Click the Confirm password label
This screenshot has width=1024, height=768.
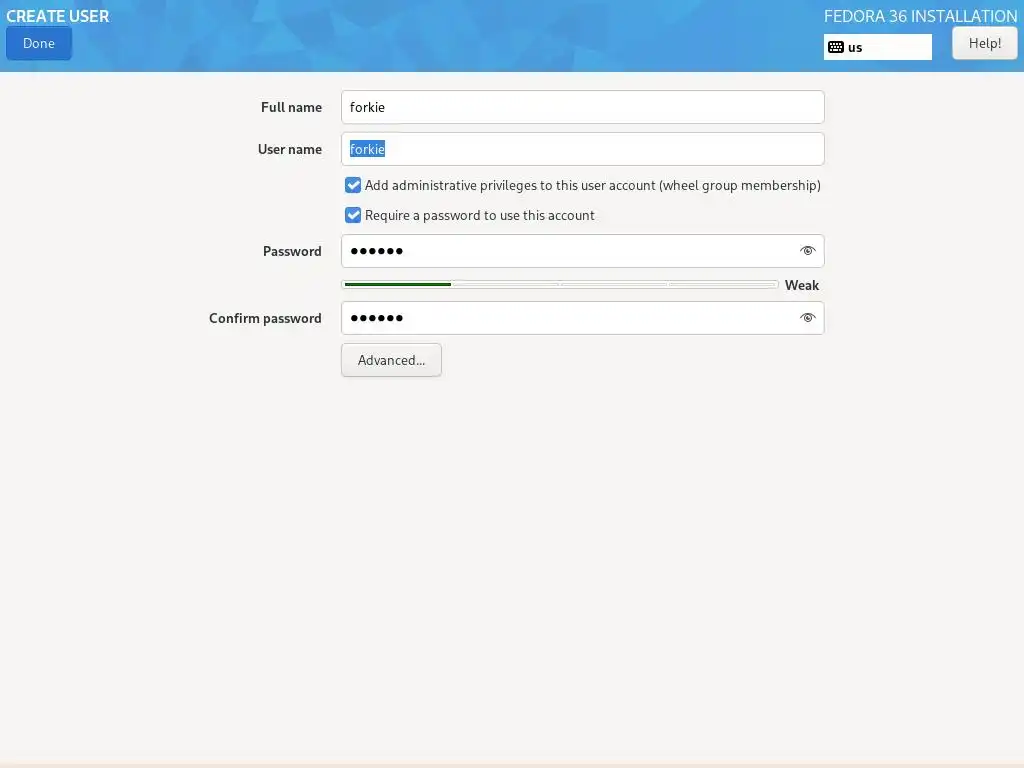click(265, 319)
